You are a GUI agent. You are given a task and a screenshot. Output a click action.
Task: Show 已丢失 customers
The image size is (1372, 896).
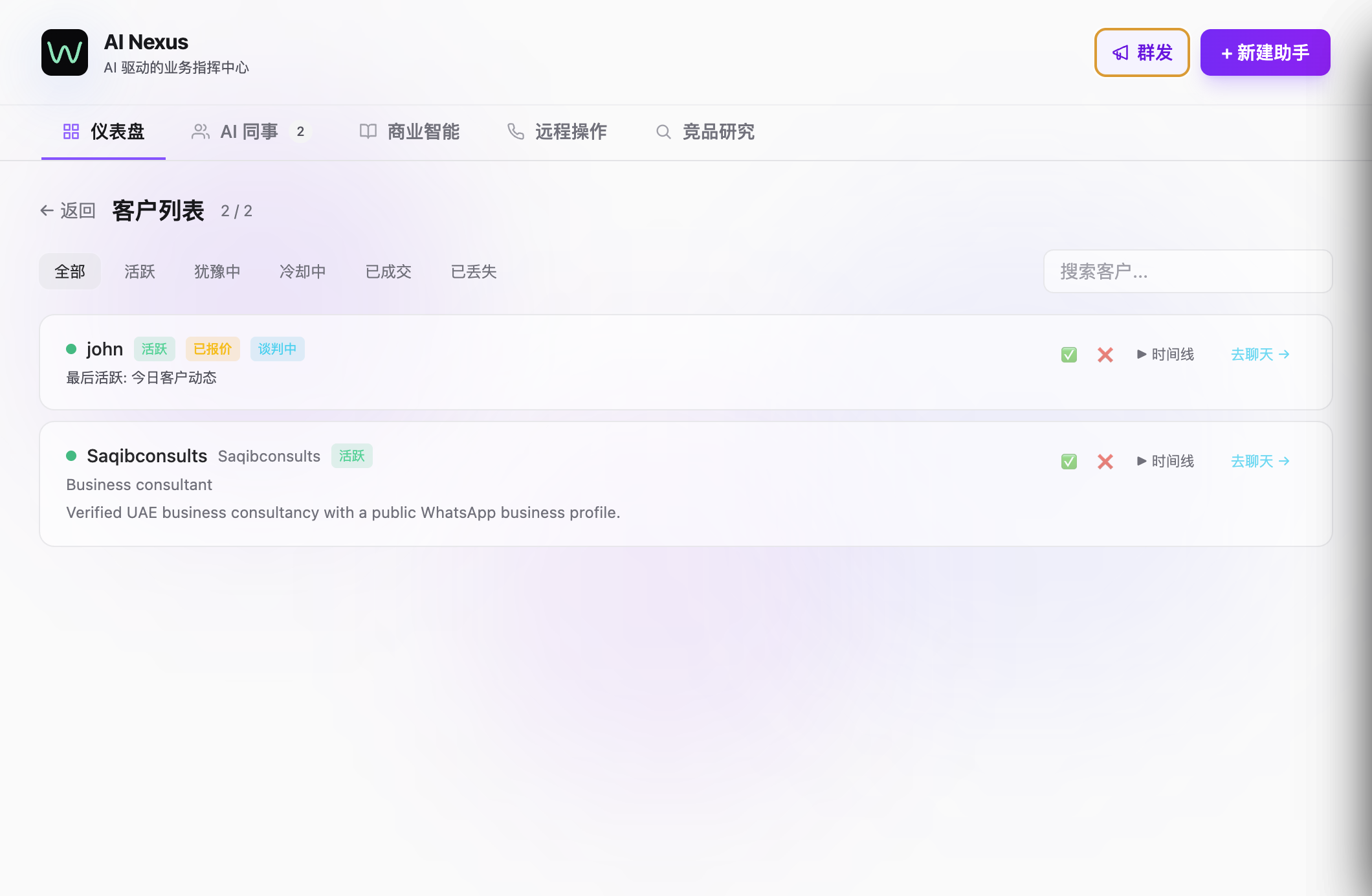474,271
